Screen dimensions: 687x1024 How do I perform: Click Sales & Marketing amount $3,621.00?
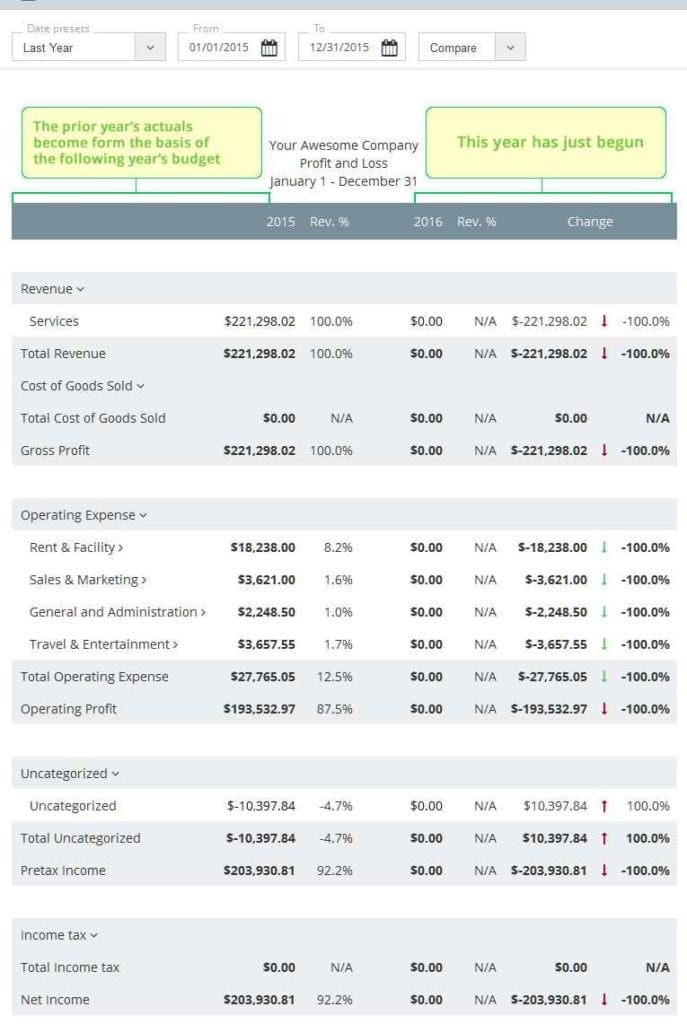266,580
